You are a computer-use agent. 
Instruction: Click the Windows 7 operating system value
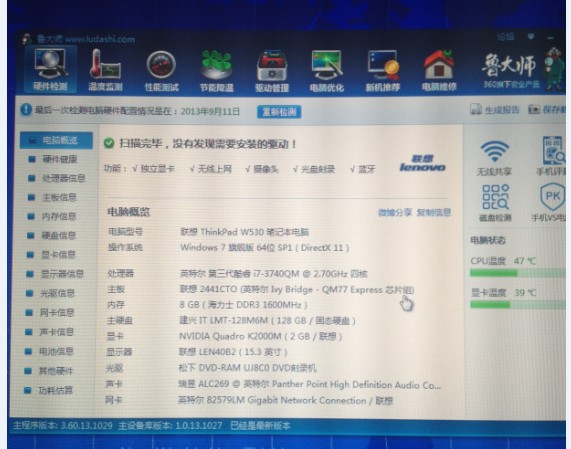pos(265,248)
